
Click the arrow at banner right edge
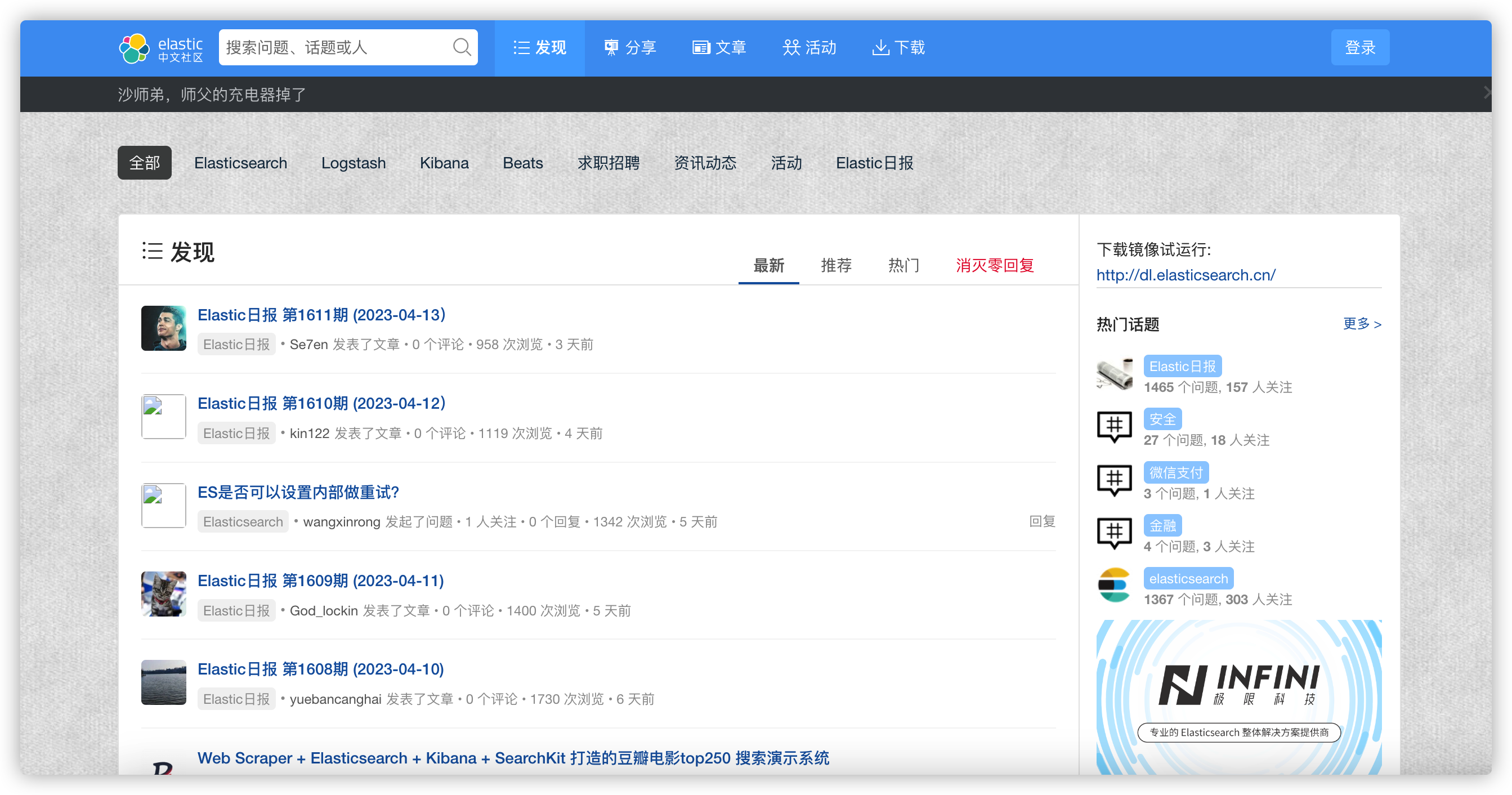(x=1486, y=93)
